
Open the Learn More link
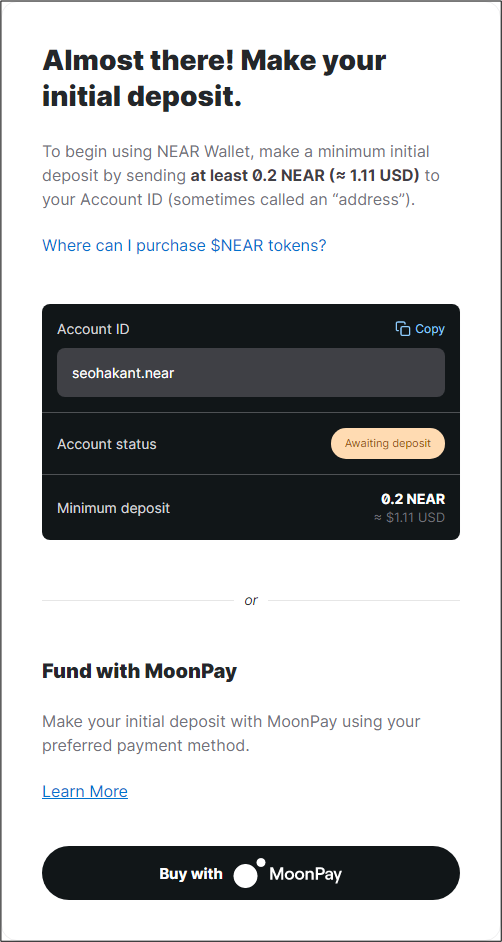pyautogui.click(x=85, y=791)
